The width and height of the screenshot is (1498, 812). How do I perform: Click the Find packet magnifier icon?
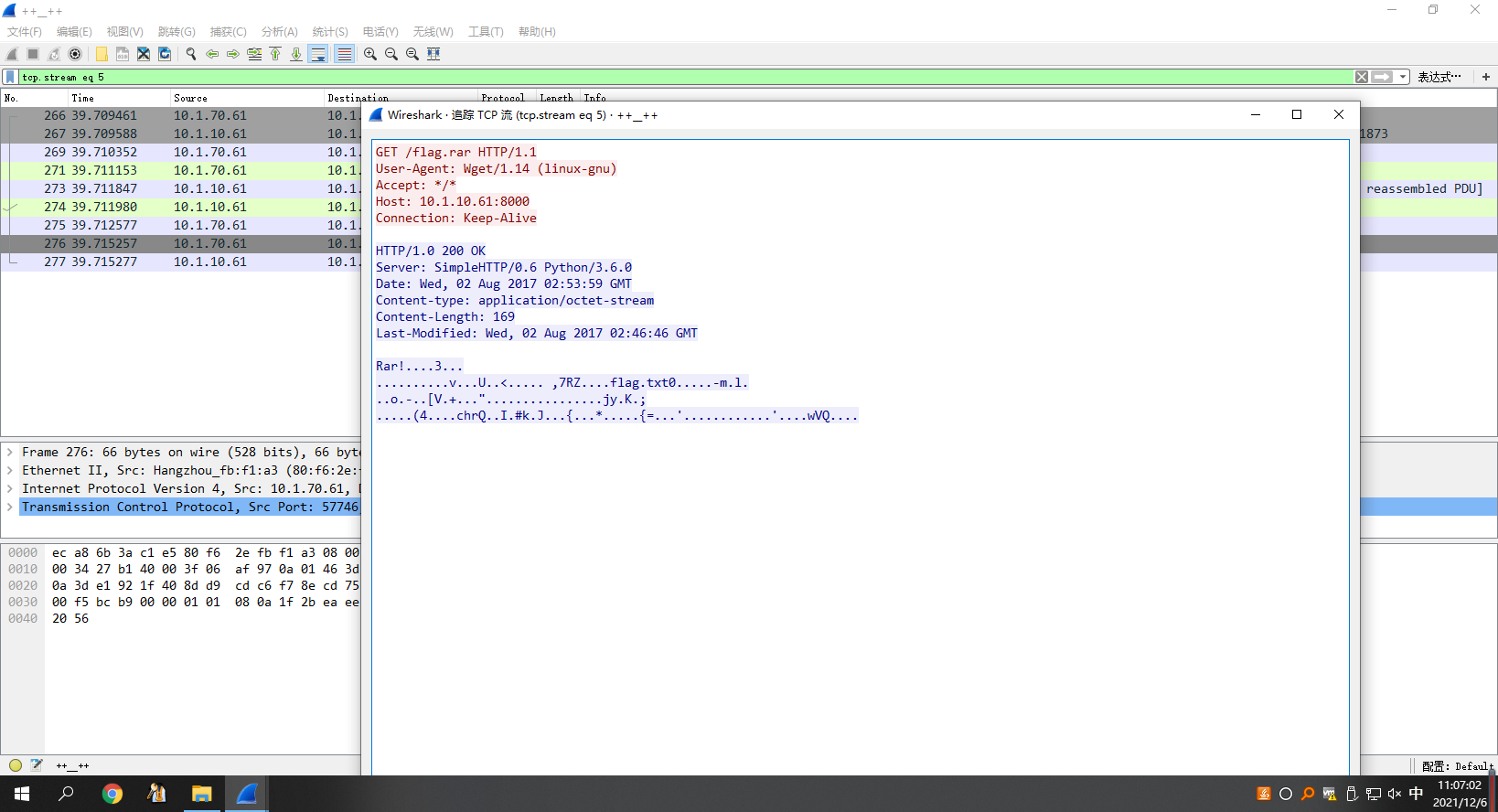[x=191, y=54]
